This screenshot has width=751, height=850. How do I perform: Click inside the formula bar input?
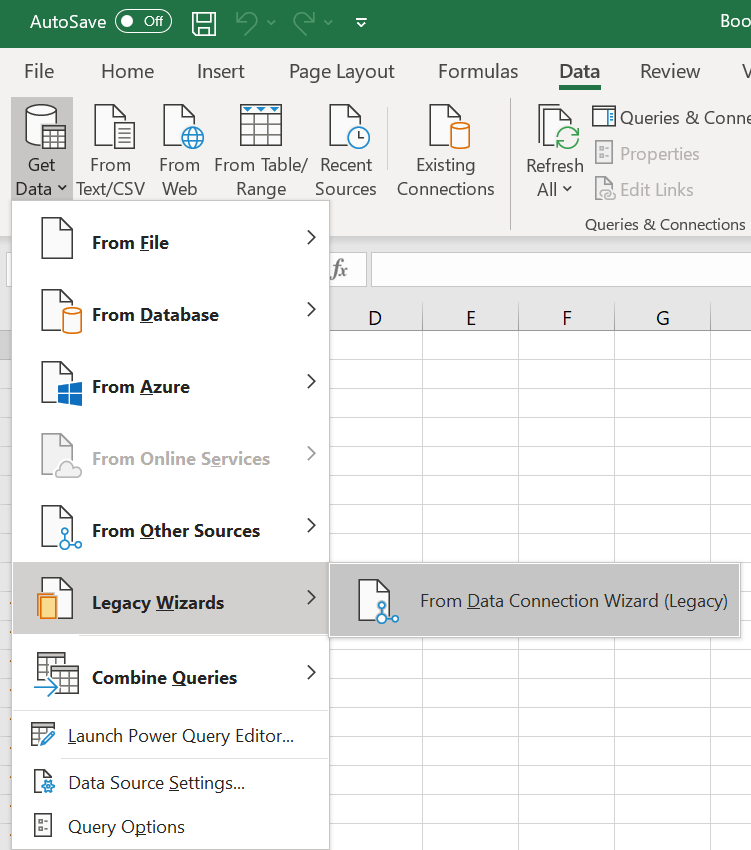[561, 269]
